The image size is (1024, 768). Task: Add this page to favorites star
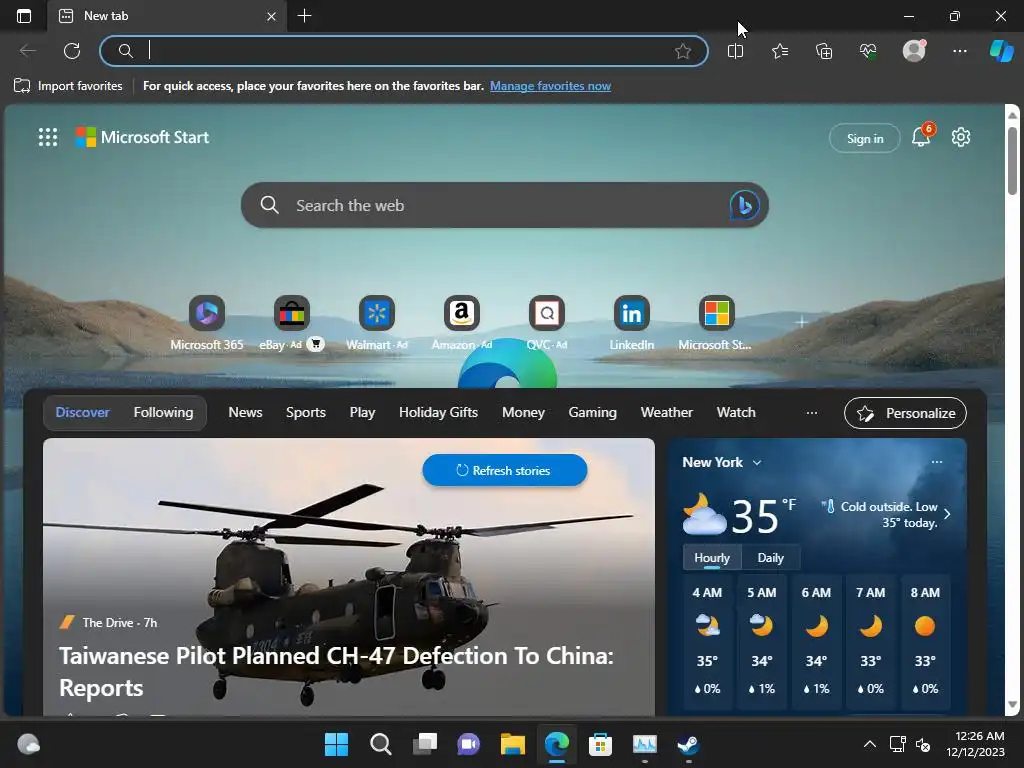tap(683, 51)
